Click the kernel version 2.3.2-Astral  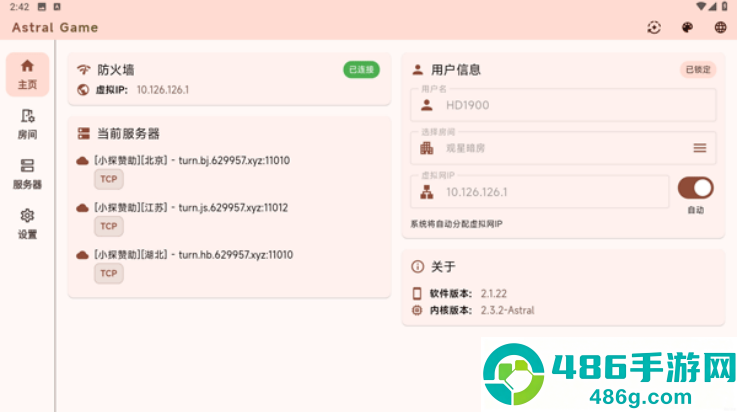click(507, 310)
